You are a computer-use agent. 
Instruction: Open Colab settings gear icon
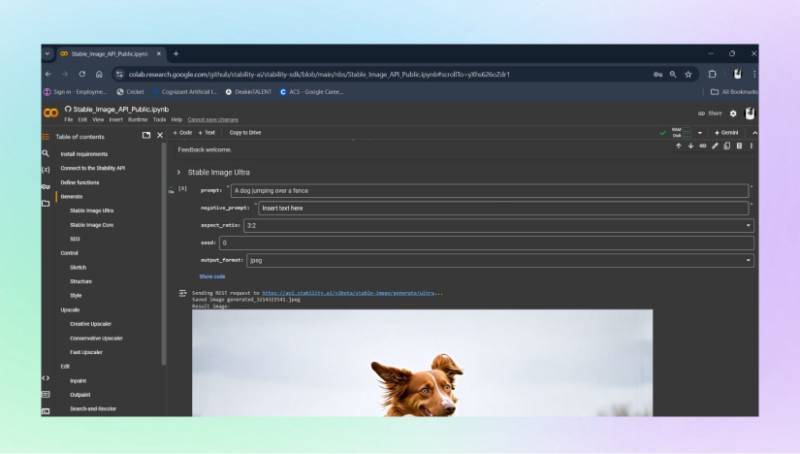click(x=733, y=114)
